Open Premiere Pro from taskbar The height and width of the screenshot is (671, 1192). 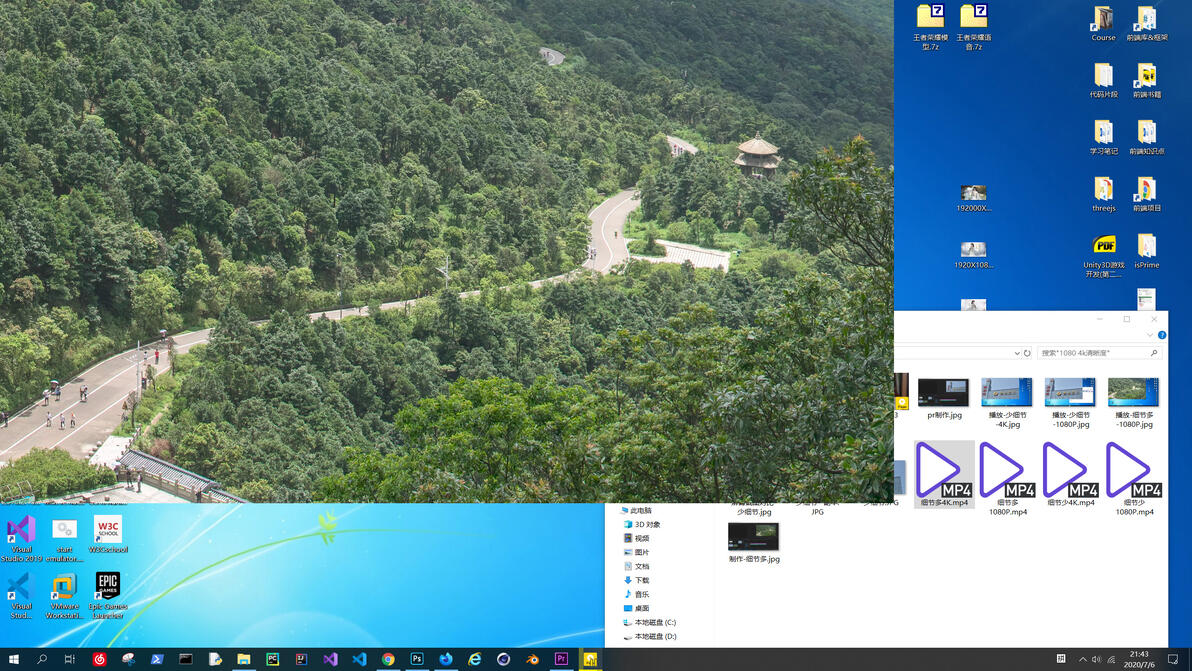(x=561, y=659)
